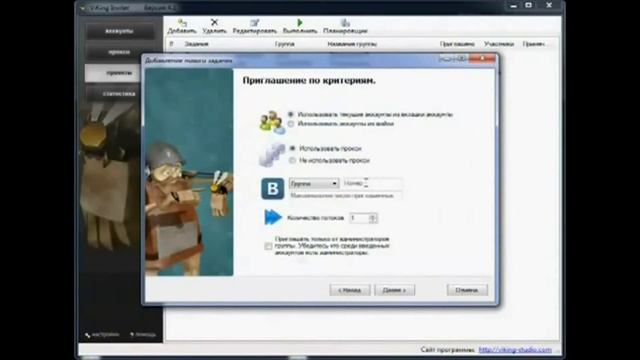Minimize the main application window
Viewport: 640px width, 360px height.
click(513, 6)
